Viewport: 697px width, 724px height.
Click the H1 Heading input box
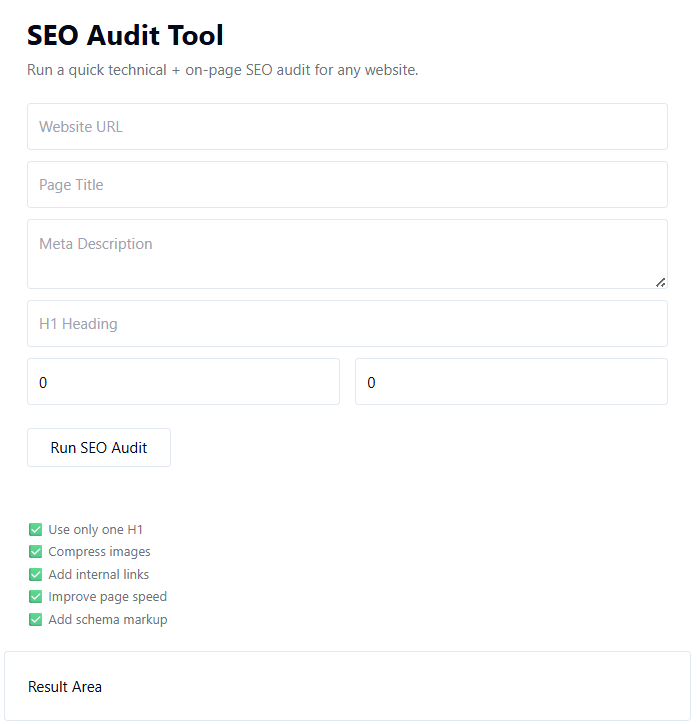click(x=347, y=324)
